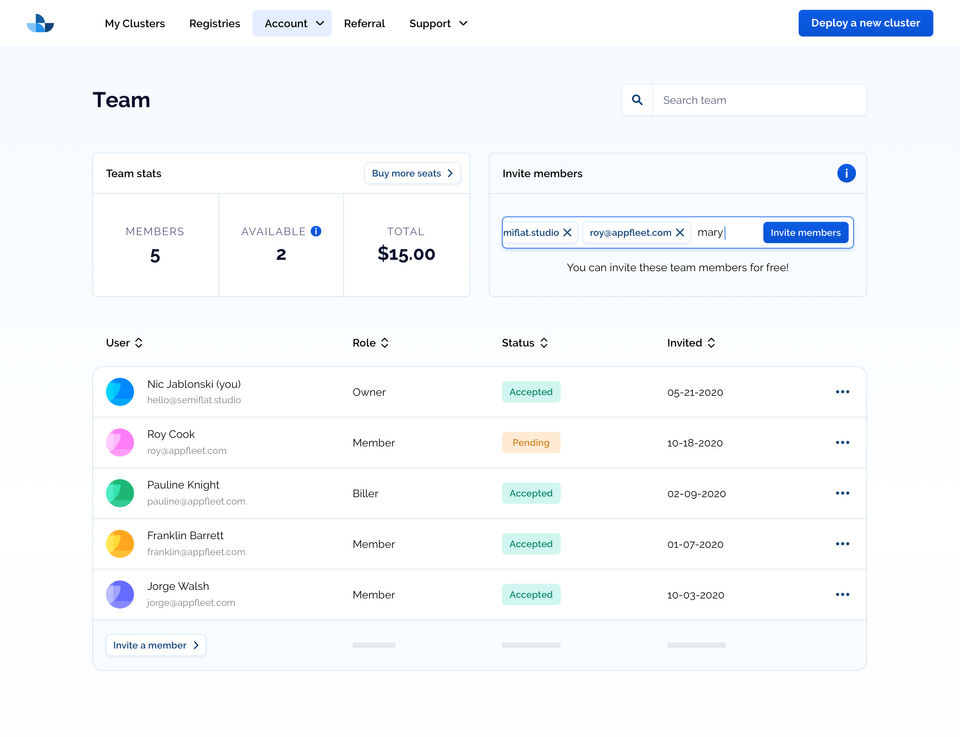Expand the Account dropdown menu
The height and width of the screenshot is (737, 960).
tap(293, 23)
